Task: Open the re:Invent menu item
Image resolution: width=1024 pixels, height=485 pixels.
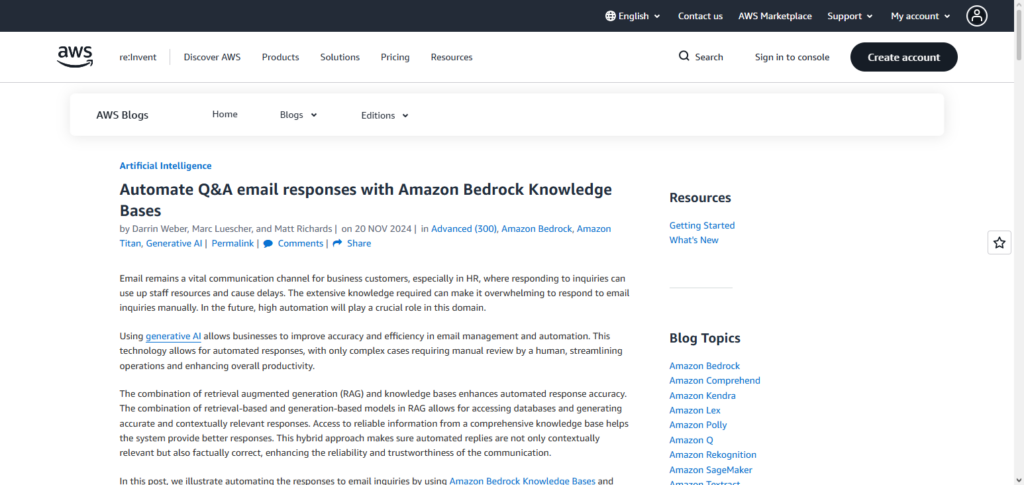Action: click(x=137, y=57)
